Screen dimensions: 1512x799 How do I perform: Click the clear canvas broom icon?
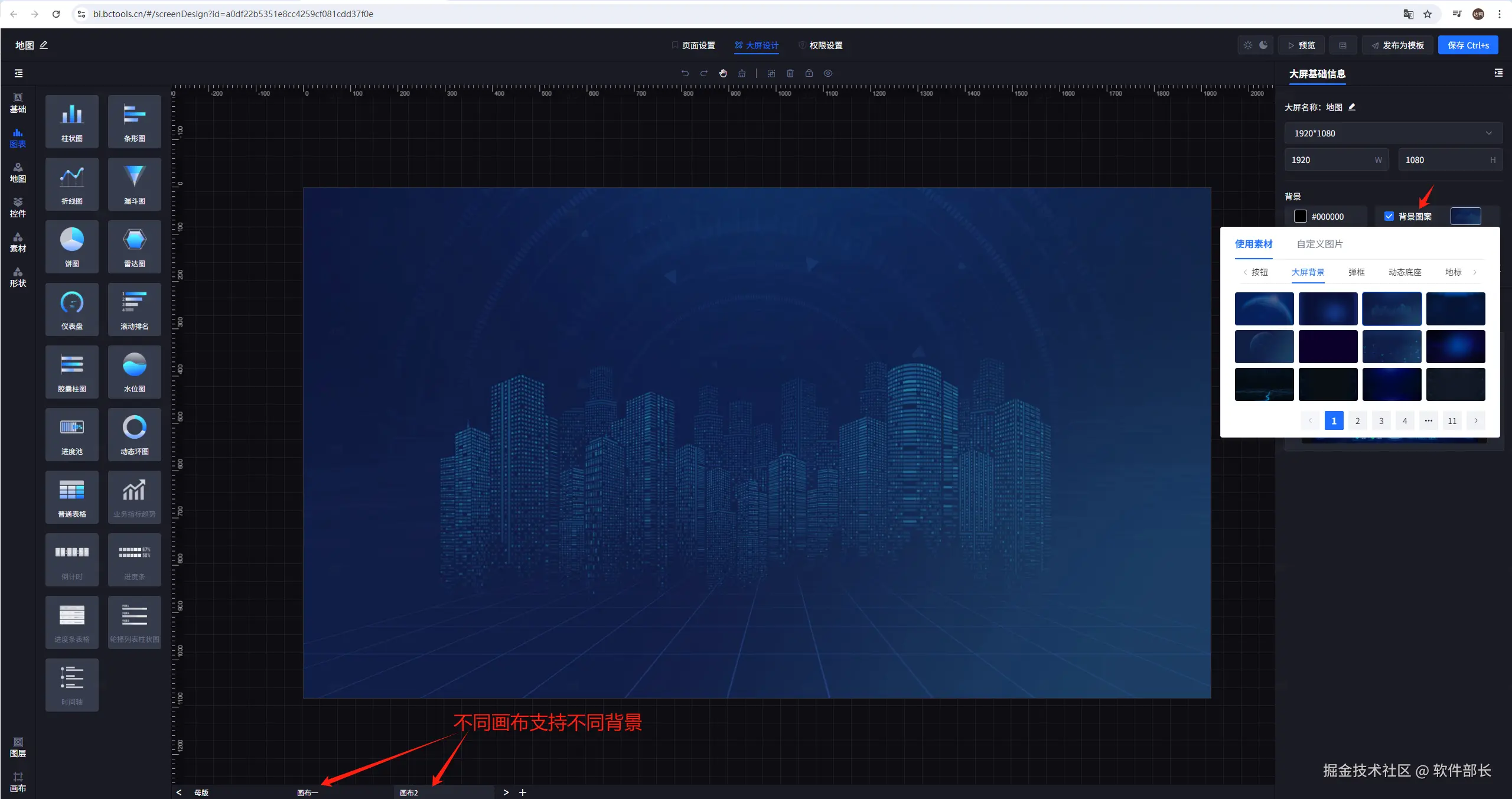pyautogui.click(x=742, y=73)
